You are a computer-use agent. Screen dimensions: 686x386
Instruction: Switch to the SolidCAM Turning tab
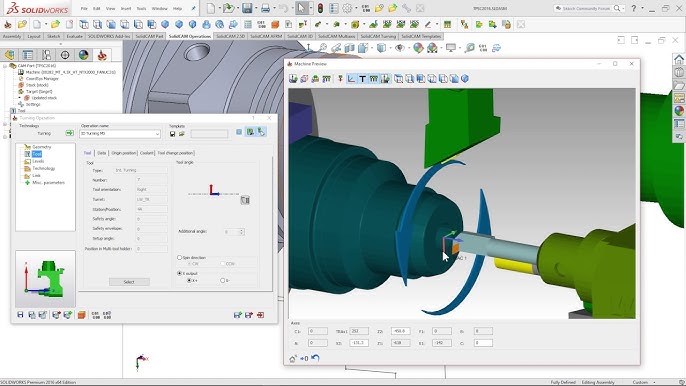[x=378, y=36]
